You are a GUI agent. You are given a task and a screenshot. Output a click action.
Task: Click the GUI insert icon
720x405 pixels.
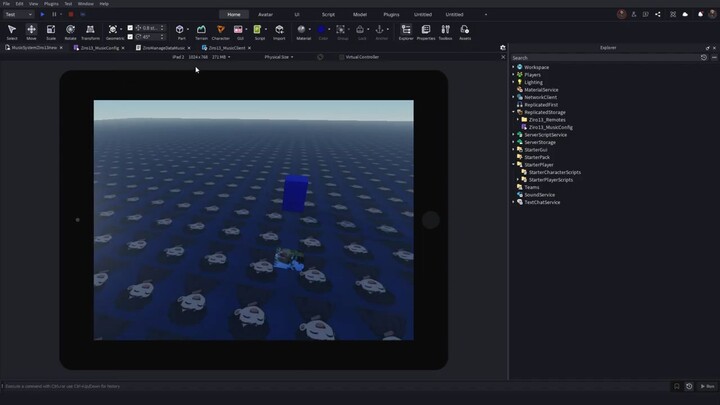pyautogui.click(x=238, y=30)
